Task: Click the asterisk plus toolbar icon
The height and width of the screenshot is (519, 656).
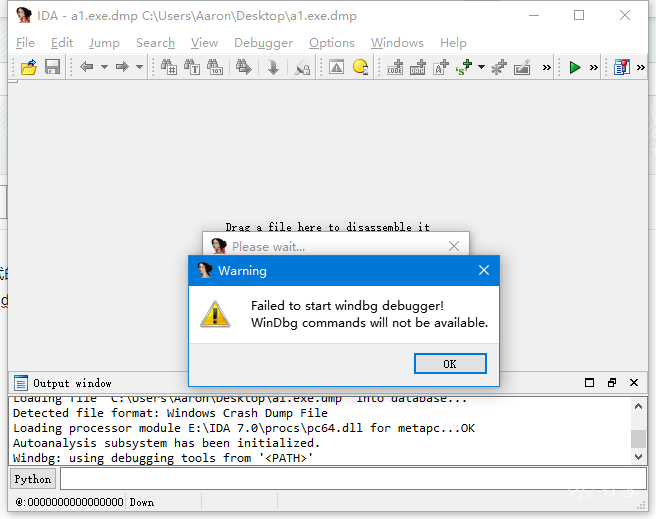Action: coord(499,67)
